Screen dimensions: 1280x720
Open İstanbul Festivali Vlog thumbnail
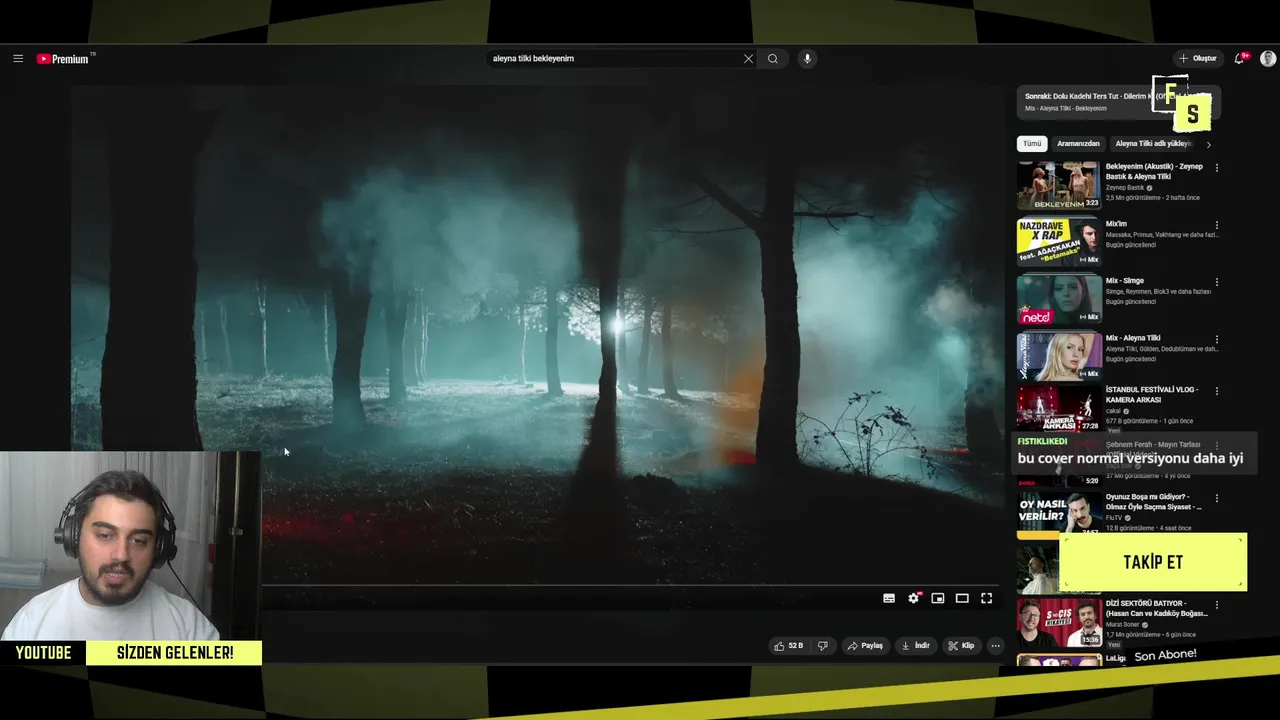click(1058, 408)
